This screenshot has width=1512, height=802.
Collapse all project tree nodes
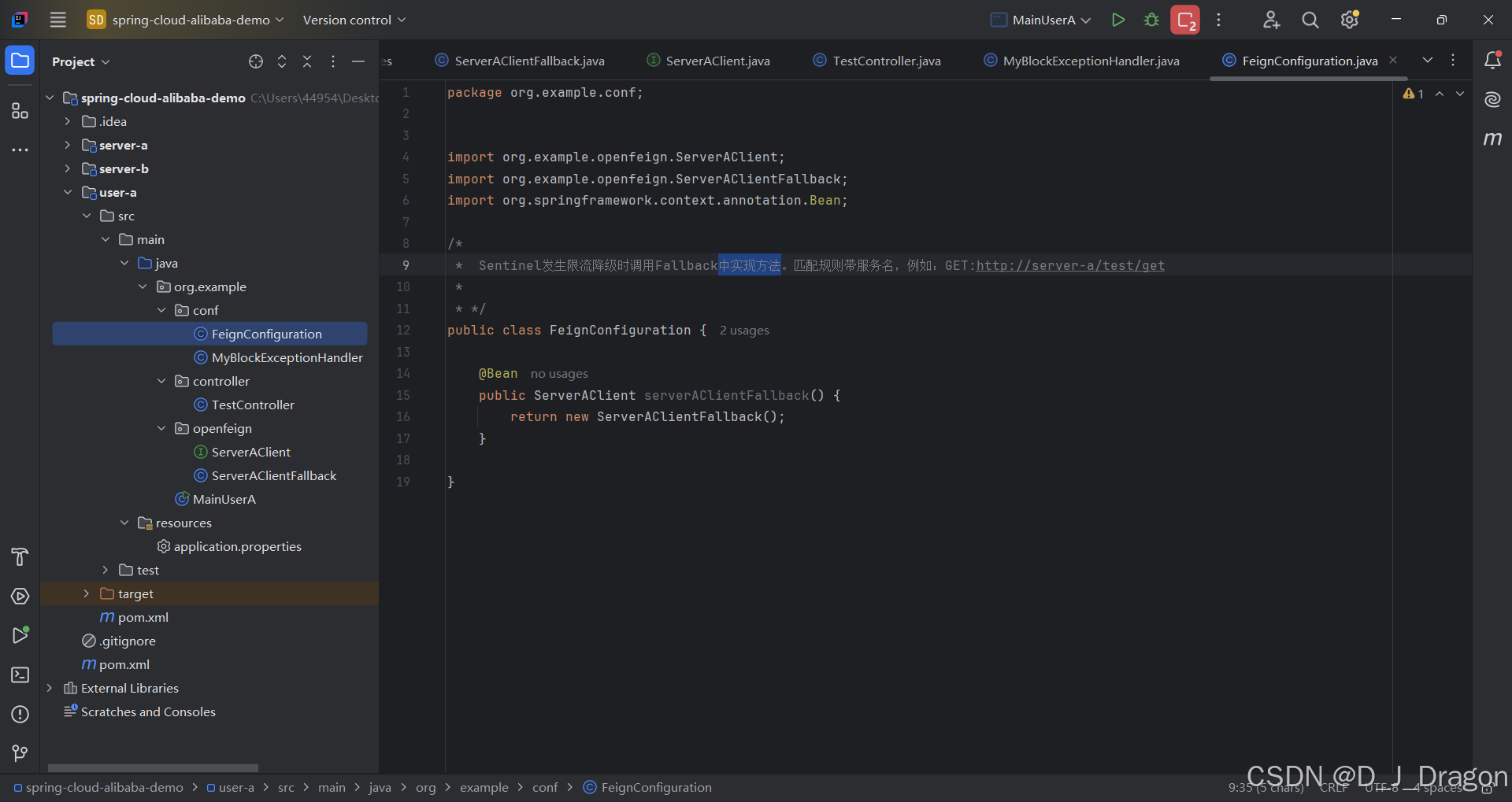click(x=307, y=61)
